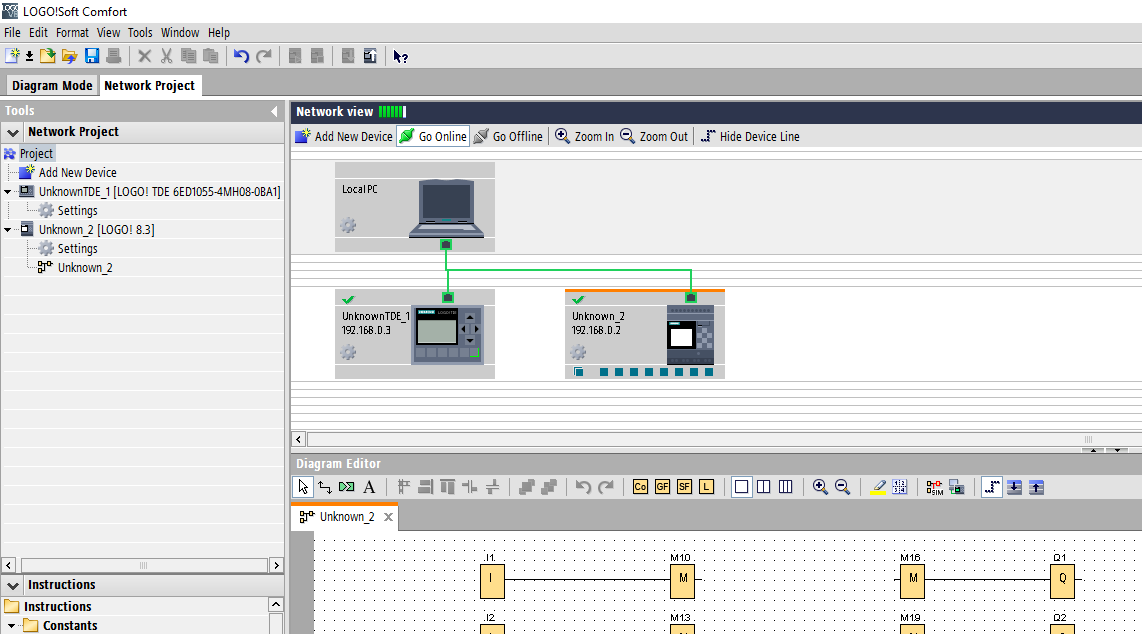Collapse UnknownTDE_1 tree node
This screenshot has width=1142, height=634.
(8, 192)
